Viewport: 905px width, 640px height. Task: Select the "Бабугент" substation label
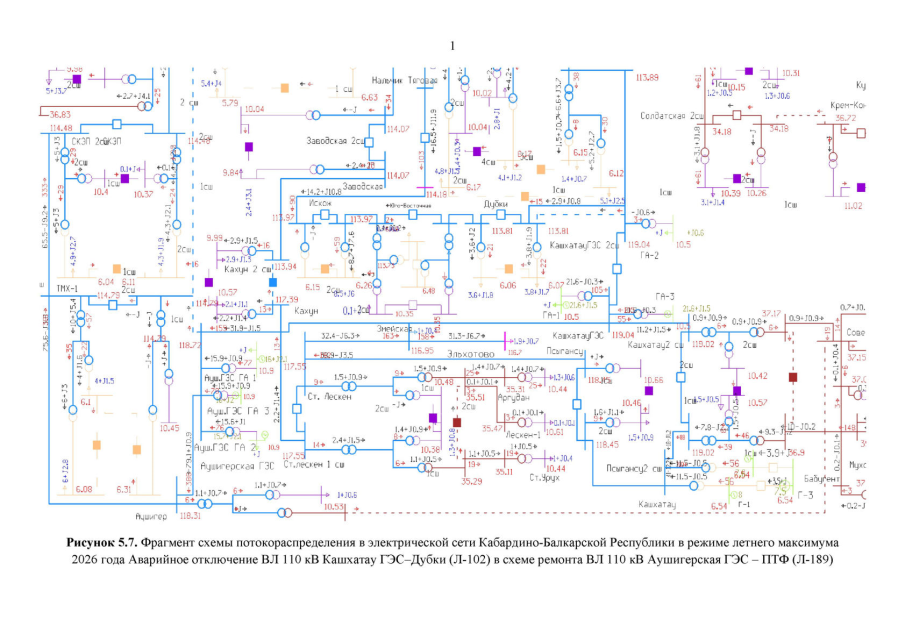pos(822,479)
